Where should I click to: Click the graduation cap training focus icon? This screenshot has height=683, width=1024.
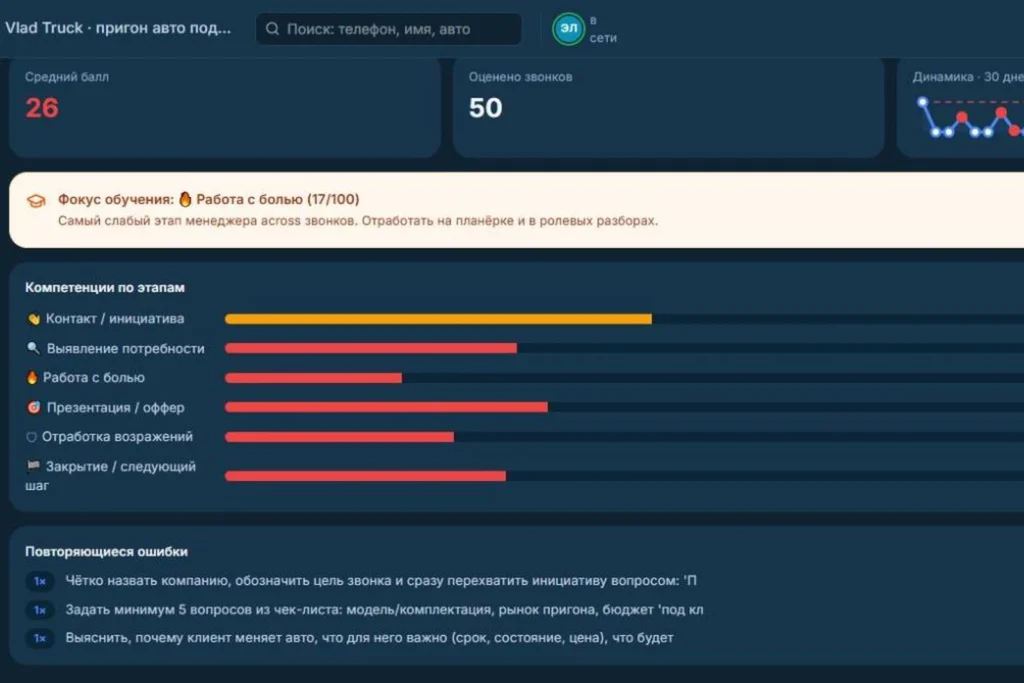[36, 200]
